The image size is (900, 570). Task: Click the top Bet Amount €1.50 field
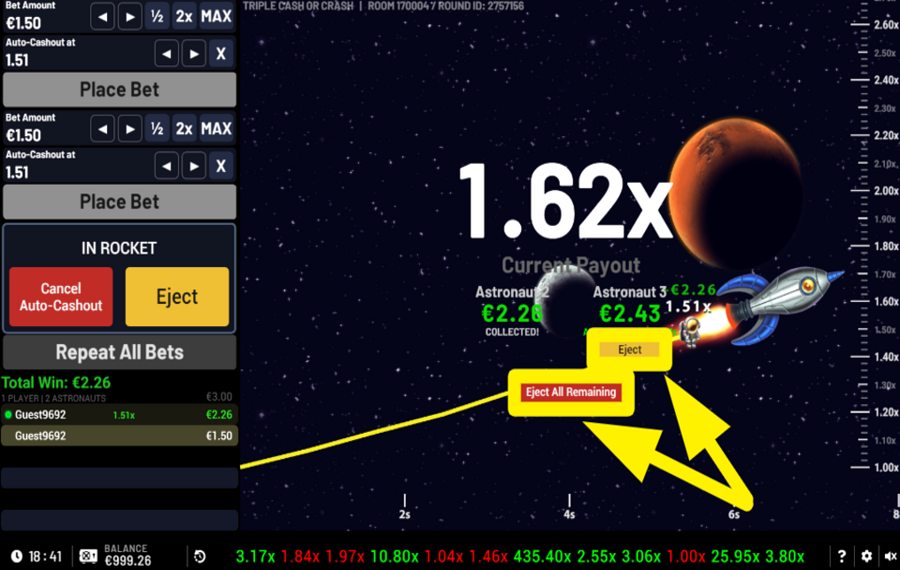point(44,23)
